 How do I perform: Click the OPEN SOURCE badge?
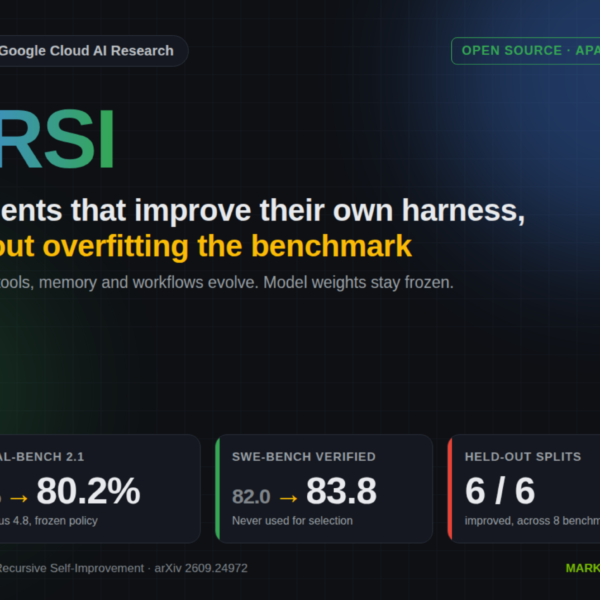click(x=525, y=51)
